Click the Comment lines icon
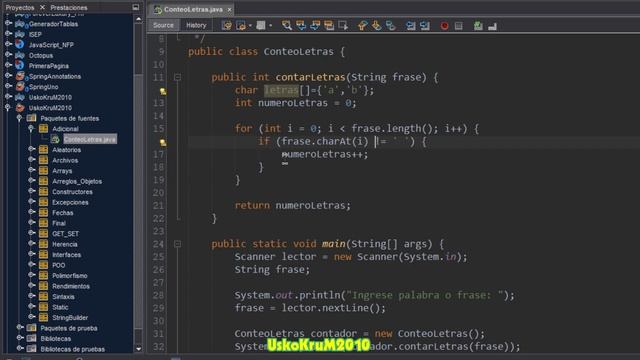 click(x=478, y=26)
